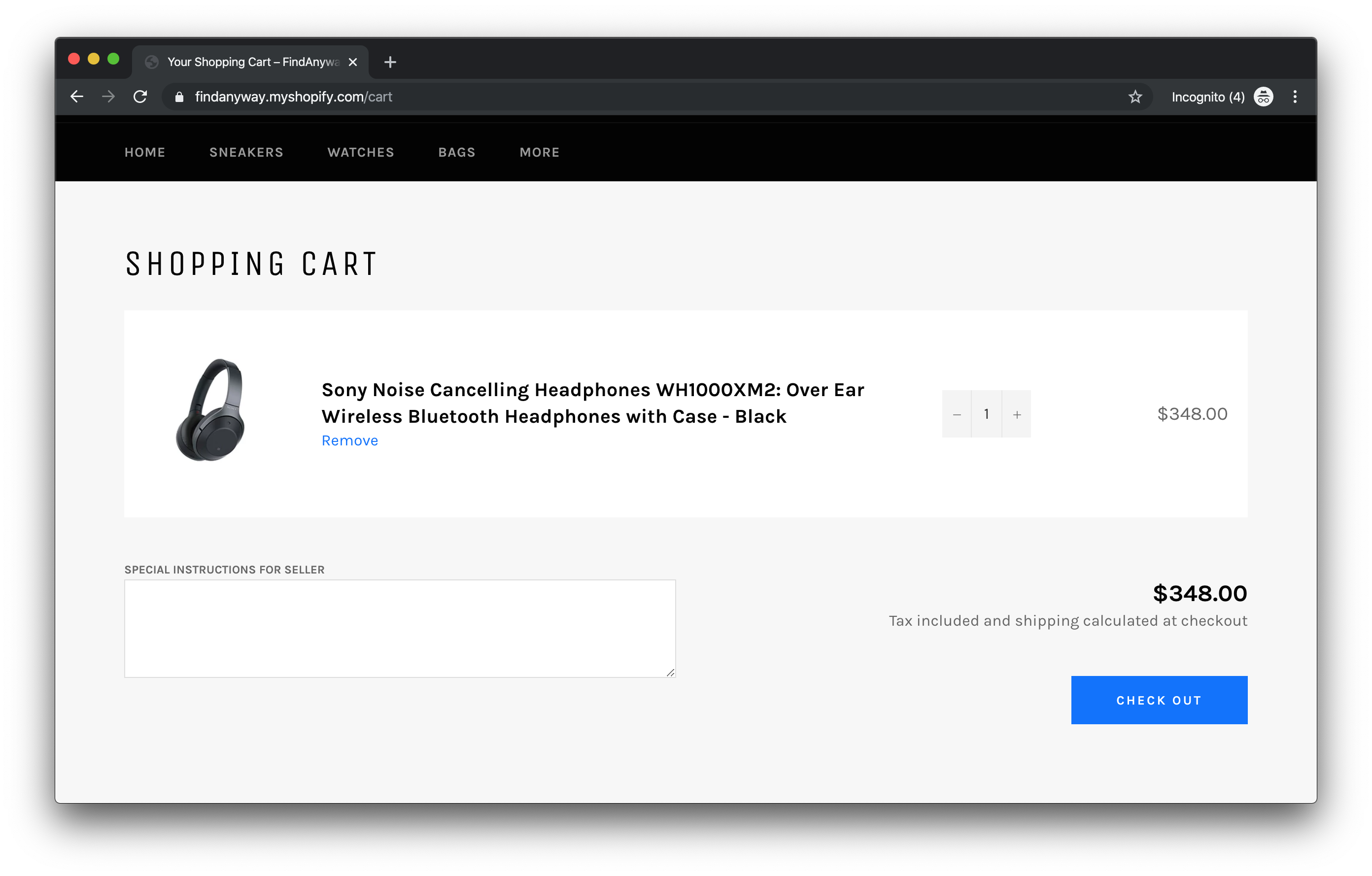Click the macOS yellow minimize window button

tap(94, 59)
